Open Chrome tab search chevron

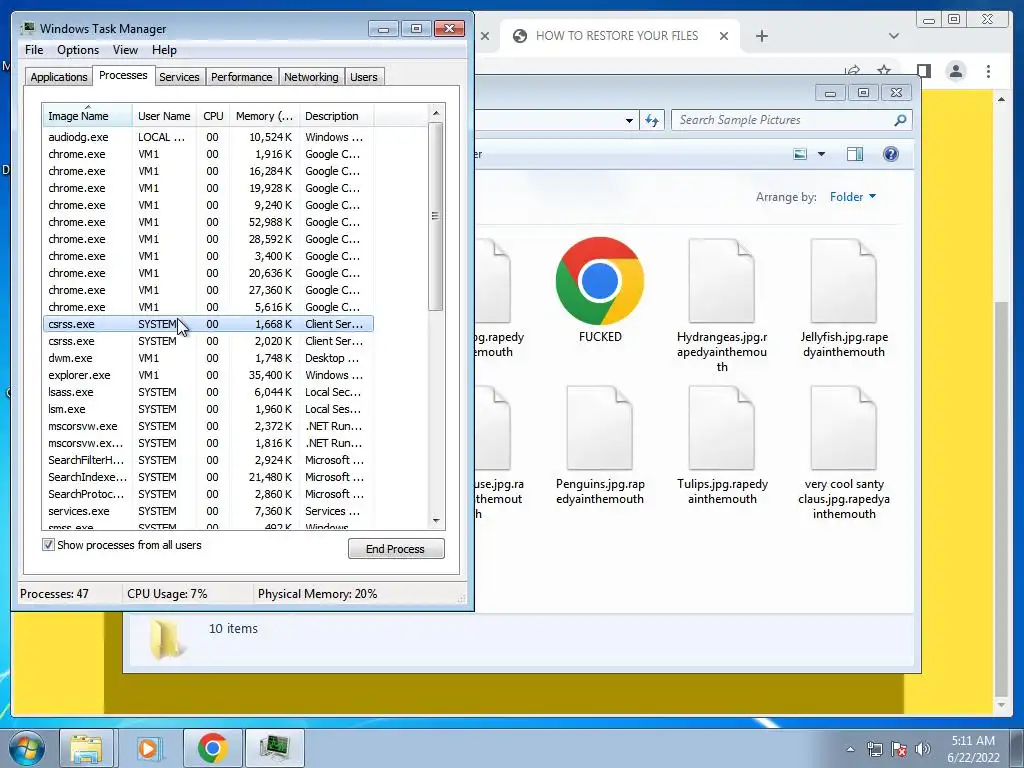pos(894,36)
